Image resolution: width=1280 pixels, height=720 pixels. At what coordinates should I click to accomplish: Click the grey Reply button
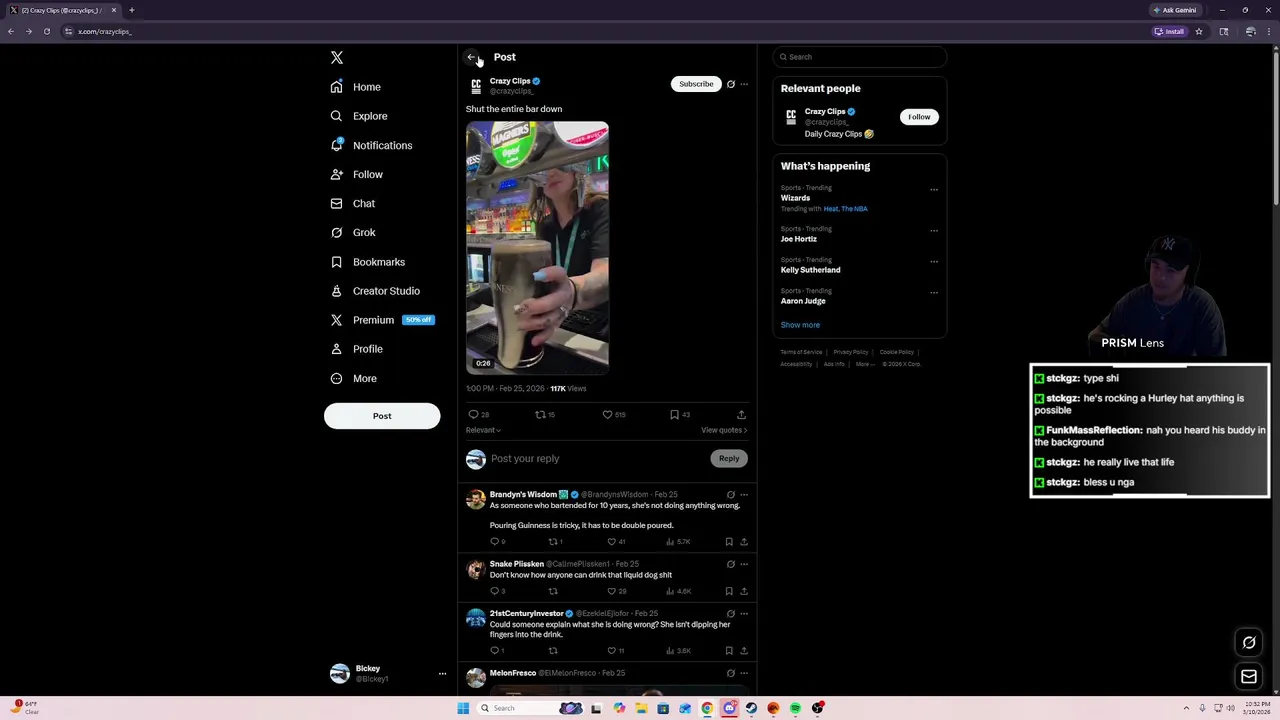(x=729, y=458)
